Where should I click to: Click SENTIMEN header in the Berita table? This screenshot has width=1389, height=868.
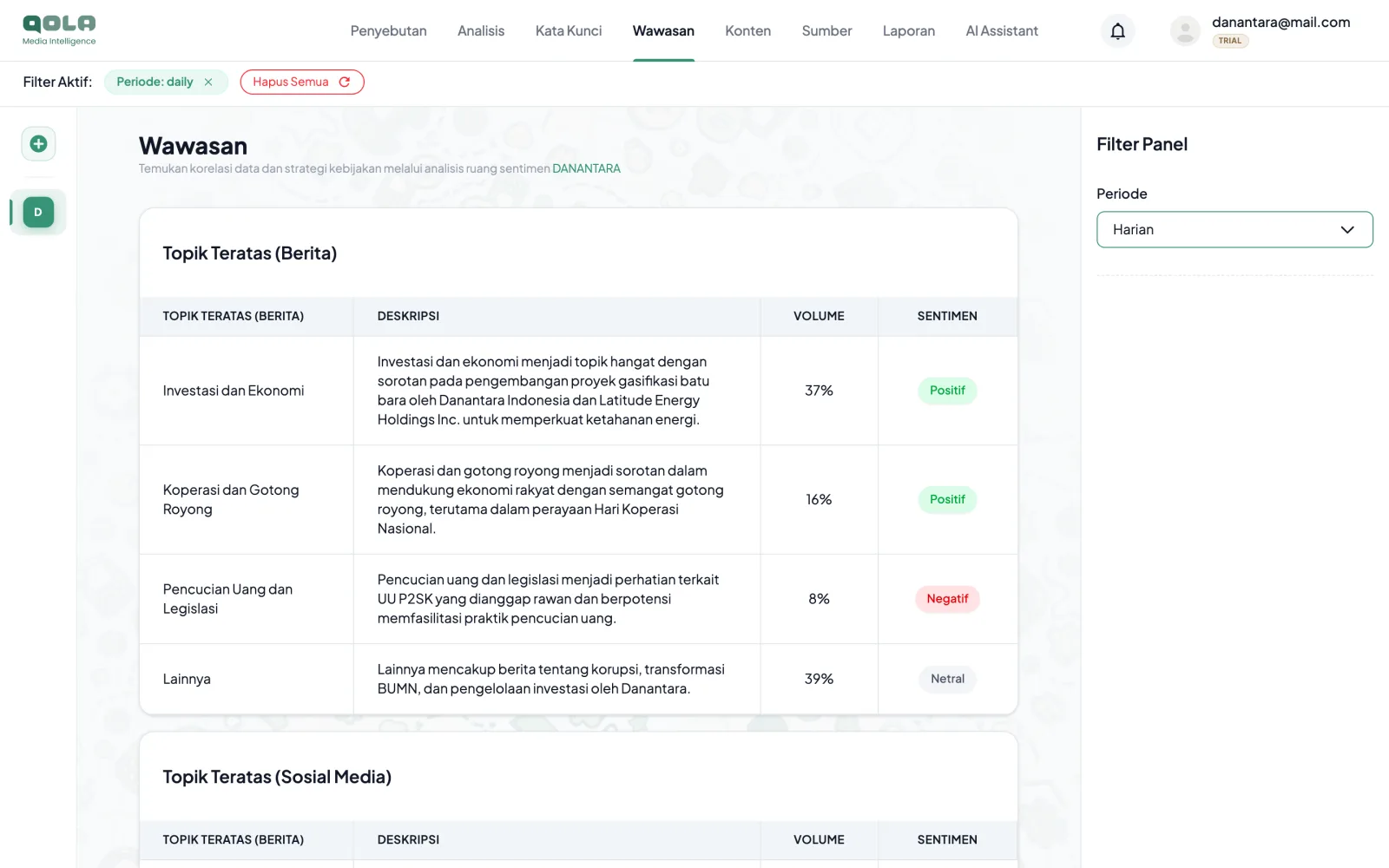point(947,316)
